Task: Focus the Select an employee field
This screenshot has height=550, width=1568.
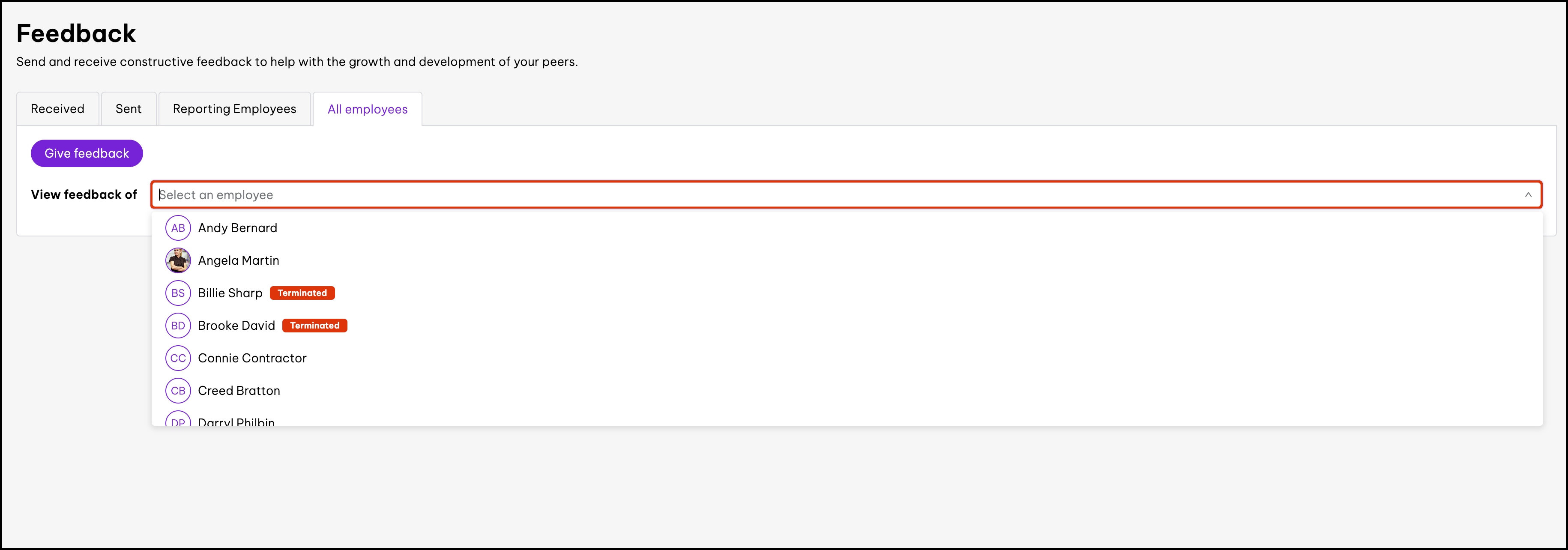Action: 791,195
